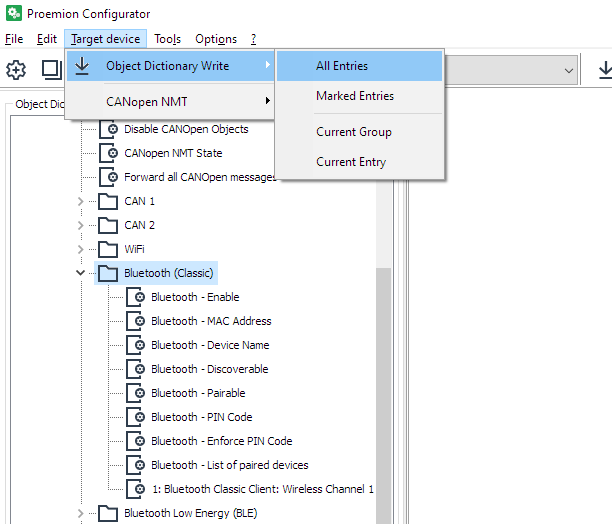Image resolution: width=612 pixels, height=524 pixels.
Task: Click the WiFi folder icon
Action: tap(109, 249)
